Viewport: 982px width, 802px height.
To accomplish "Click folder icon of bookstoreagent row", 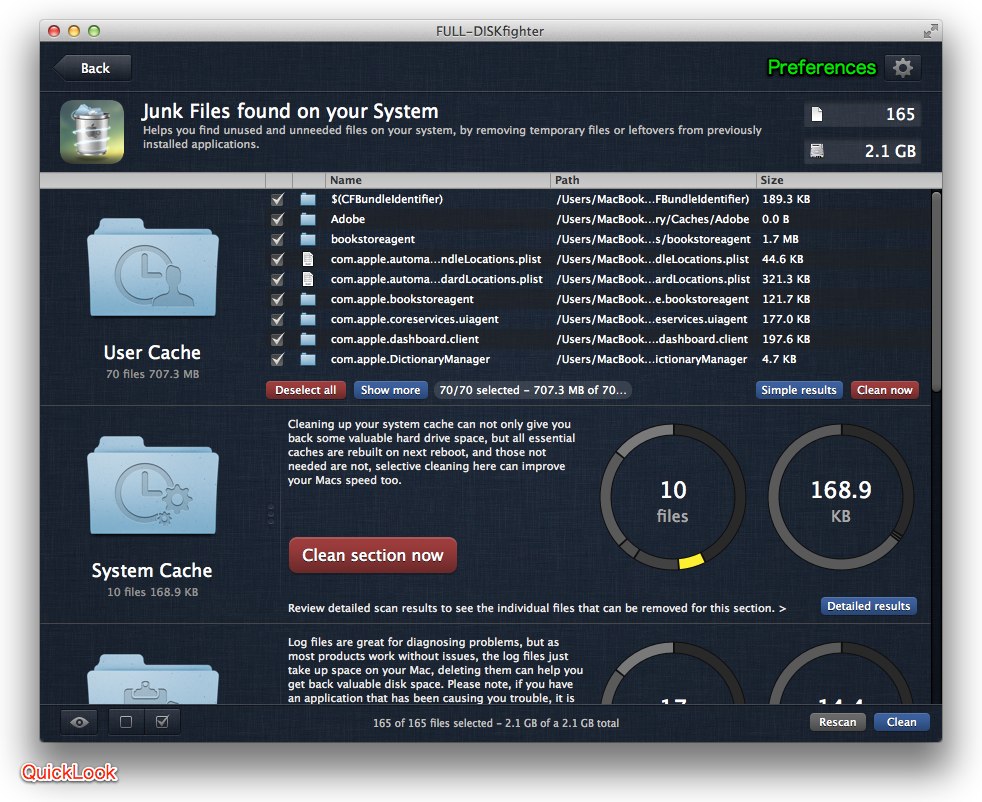I will coord(308,239).
